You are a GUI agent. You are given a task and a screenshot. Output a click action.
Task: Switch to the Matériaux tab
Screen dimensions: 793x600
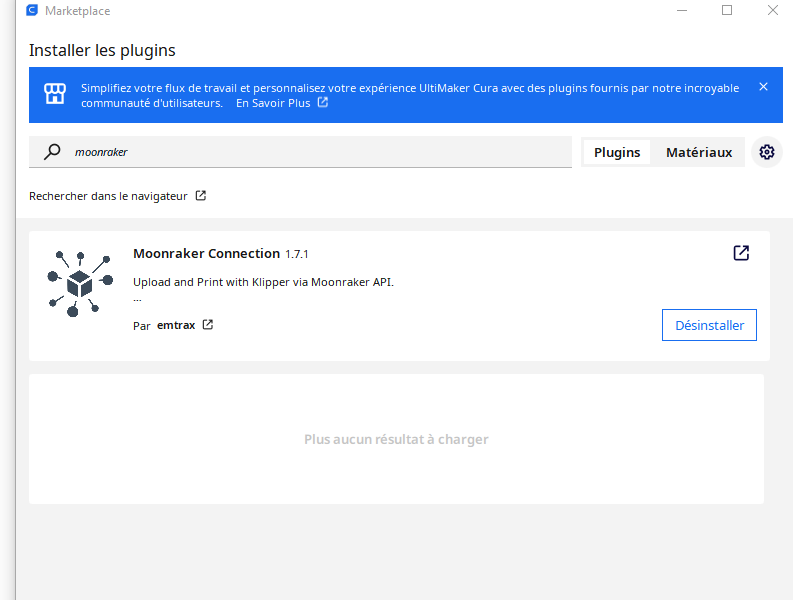(x=699, y=152)
